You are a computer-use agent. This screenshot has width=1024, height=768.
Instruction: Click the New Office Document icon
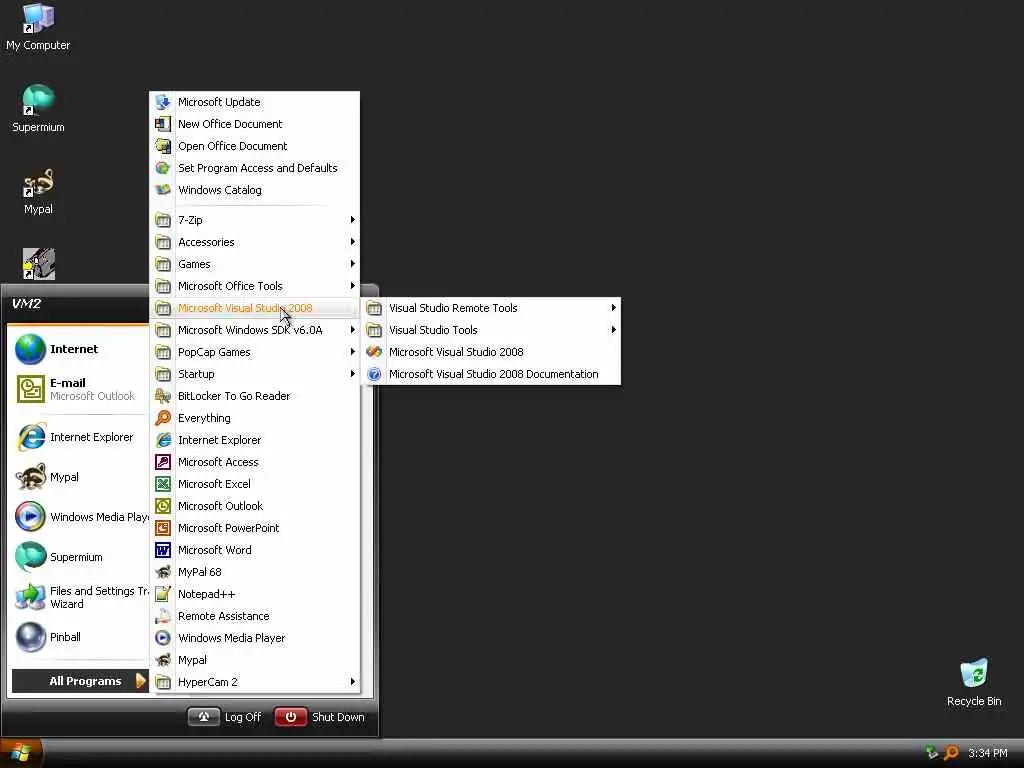pyautogui.click(x=163, y=124)
